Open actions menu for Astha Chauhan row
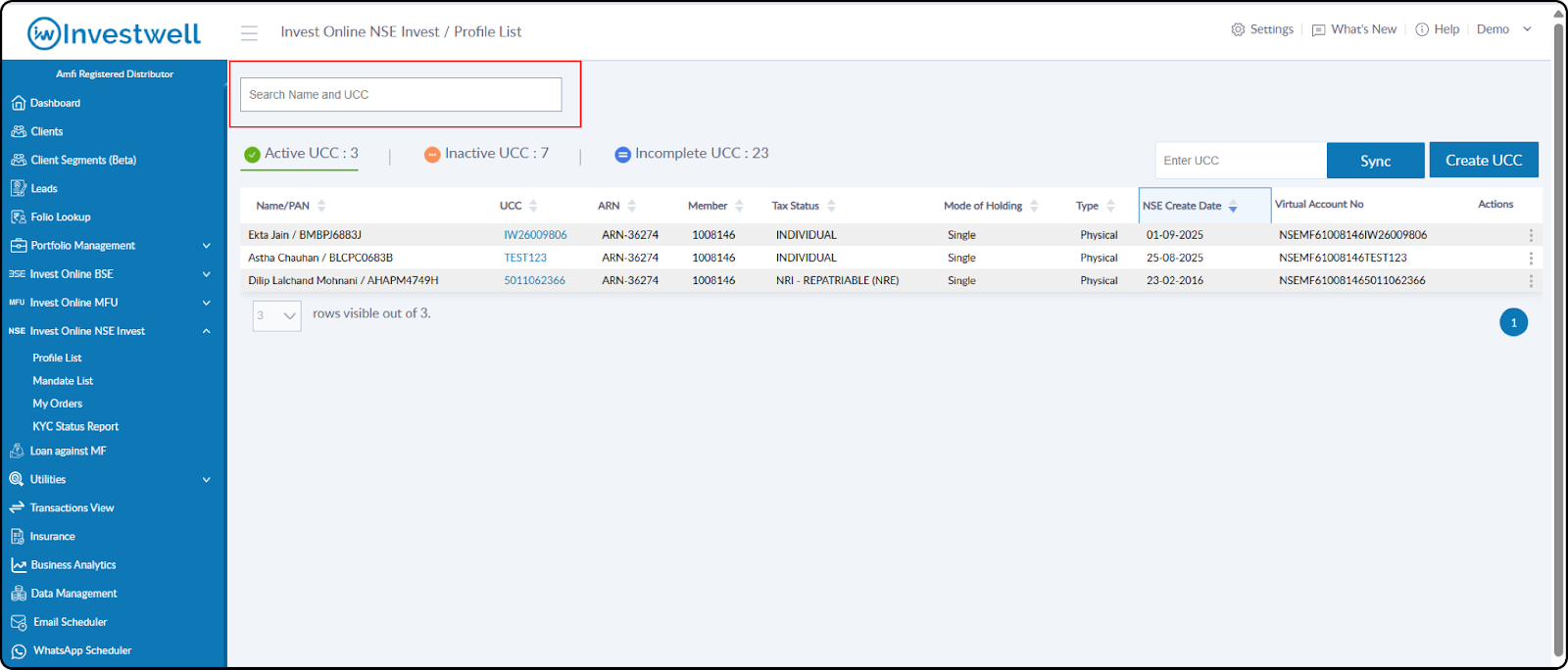The image size is (1568, 670). (x=1531, y=258)
